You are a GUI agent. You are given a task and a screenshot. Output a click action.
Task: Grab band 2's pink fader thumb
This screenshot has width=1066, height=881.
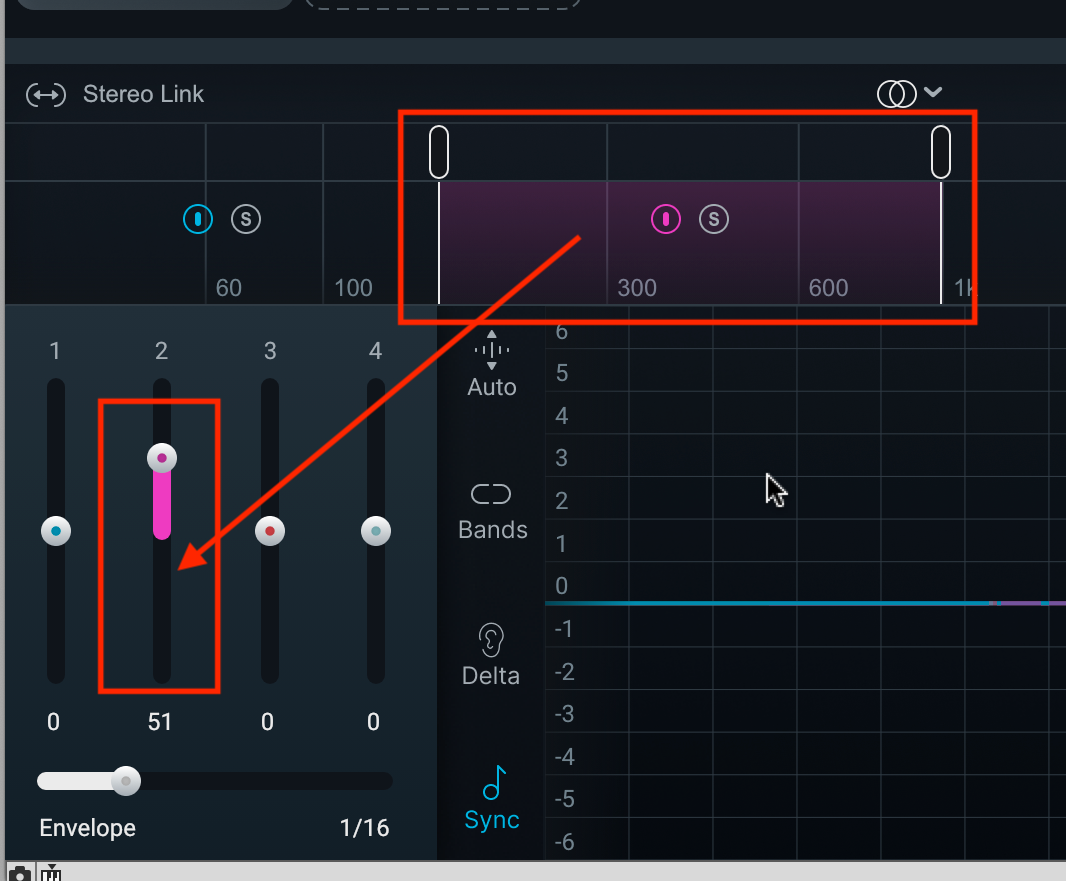[x=161, y=457]
